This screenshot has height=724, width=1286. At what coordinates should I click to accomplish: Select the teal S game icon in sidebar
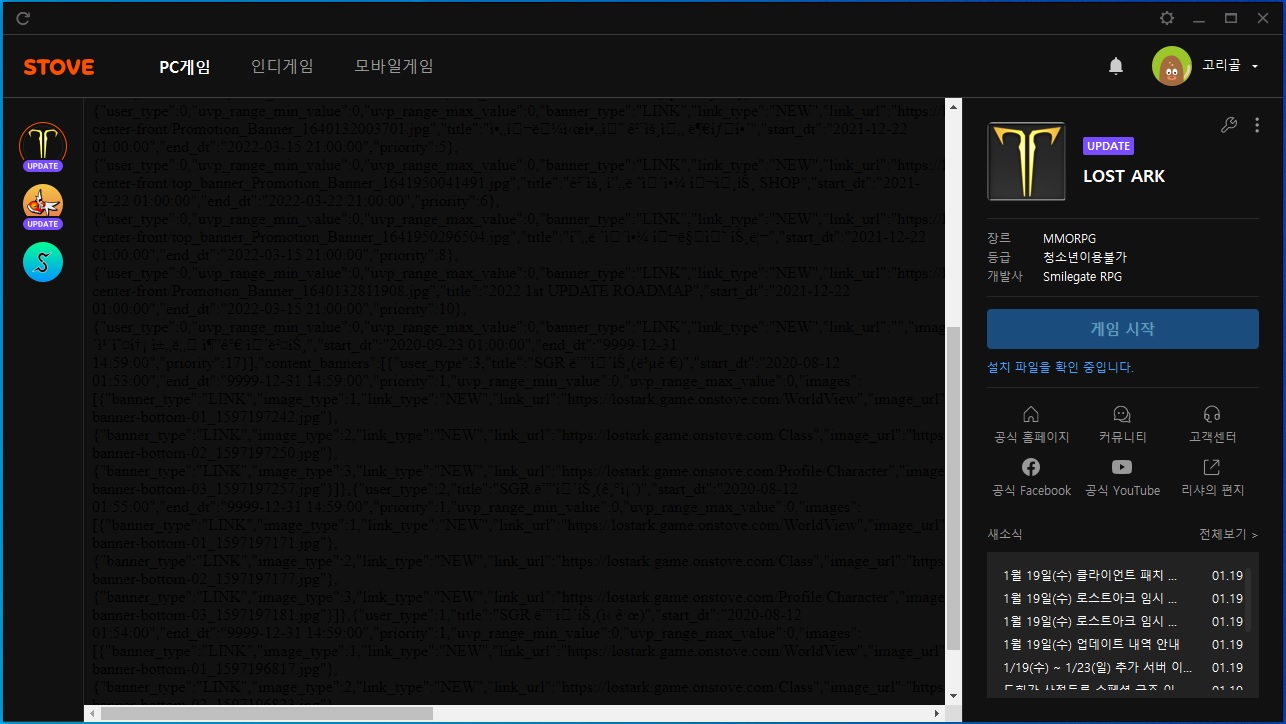point(43,262)
